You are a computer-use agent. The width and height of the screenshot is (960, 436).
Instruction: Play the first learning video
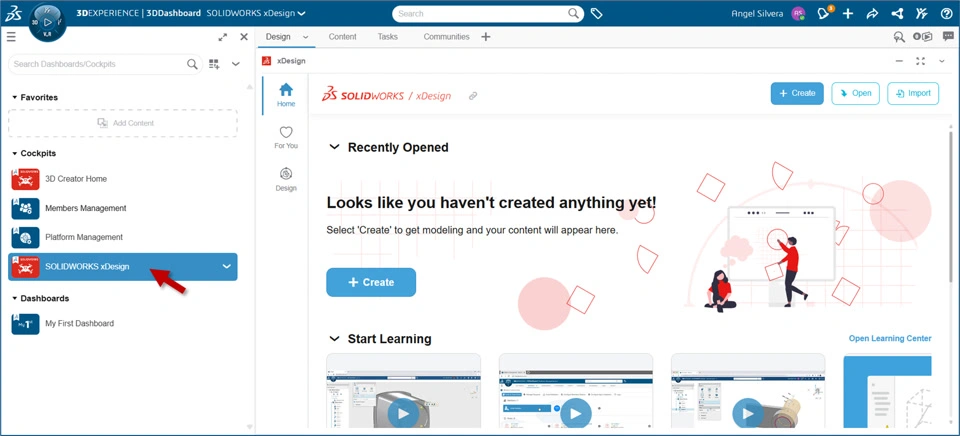point(403,413)
